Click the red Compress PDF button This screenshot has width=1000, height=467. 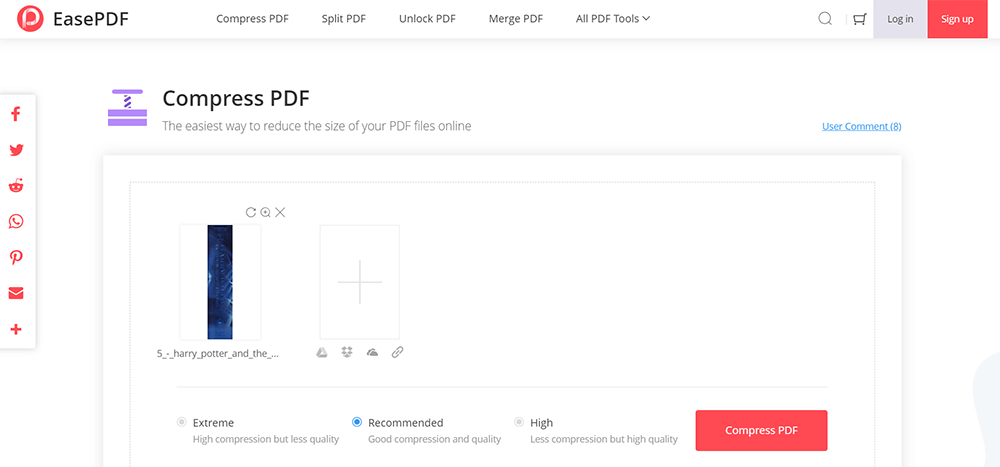click(761, 430)
